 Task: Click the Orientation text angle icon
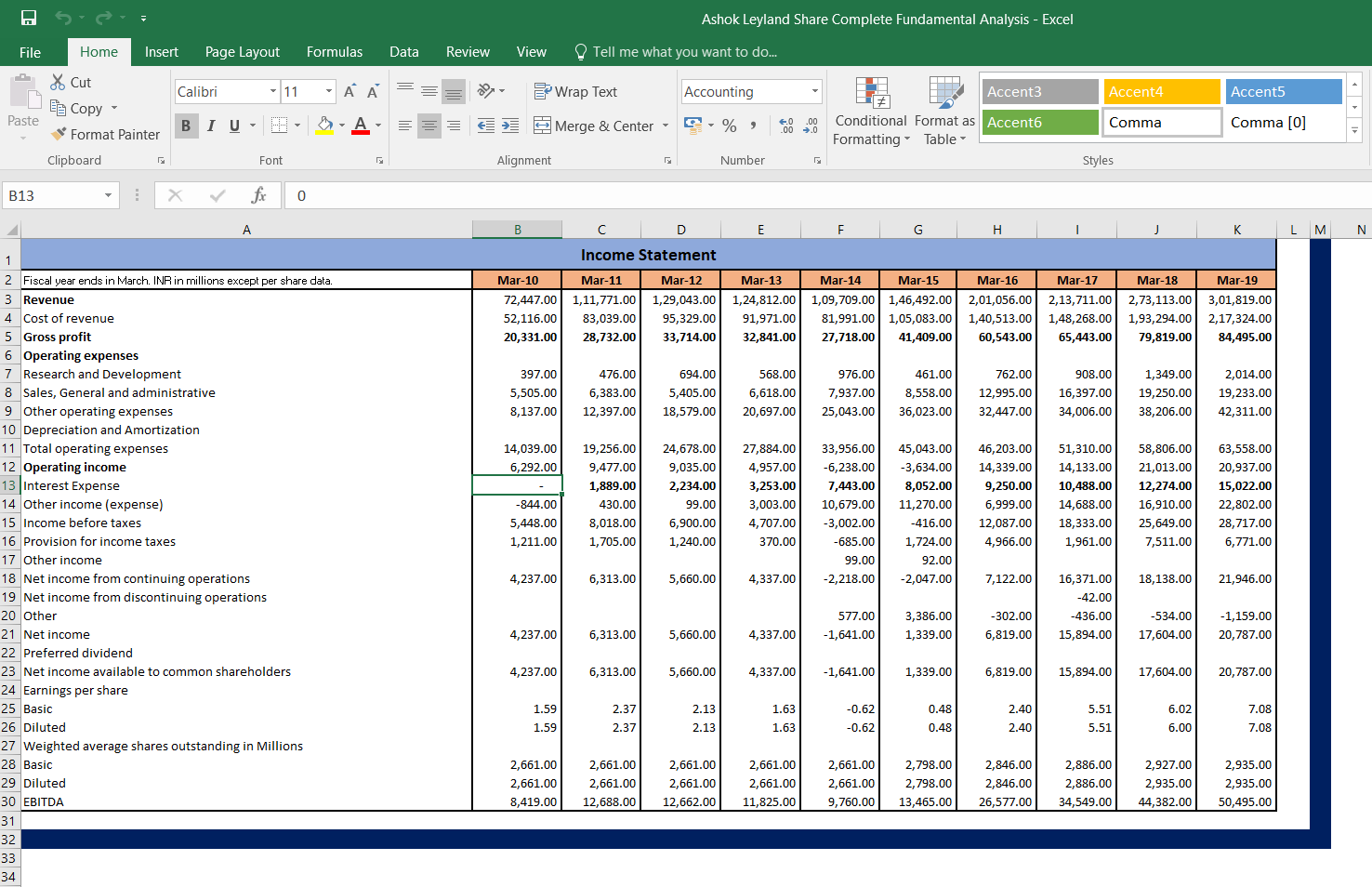[x=486, y=91]
